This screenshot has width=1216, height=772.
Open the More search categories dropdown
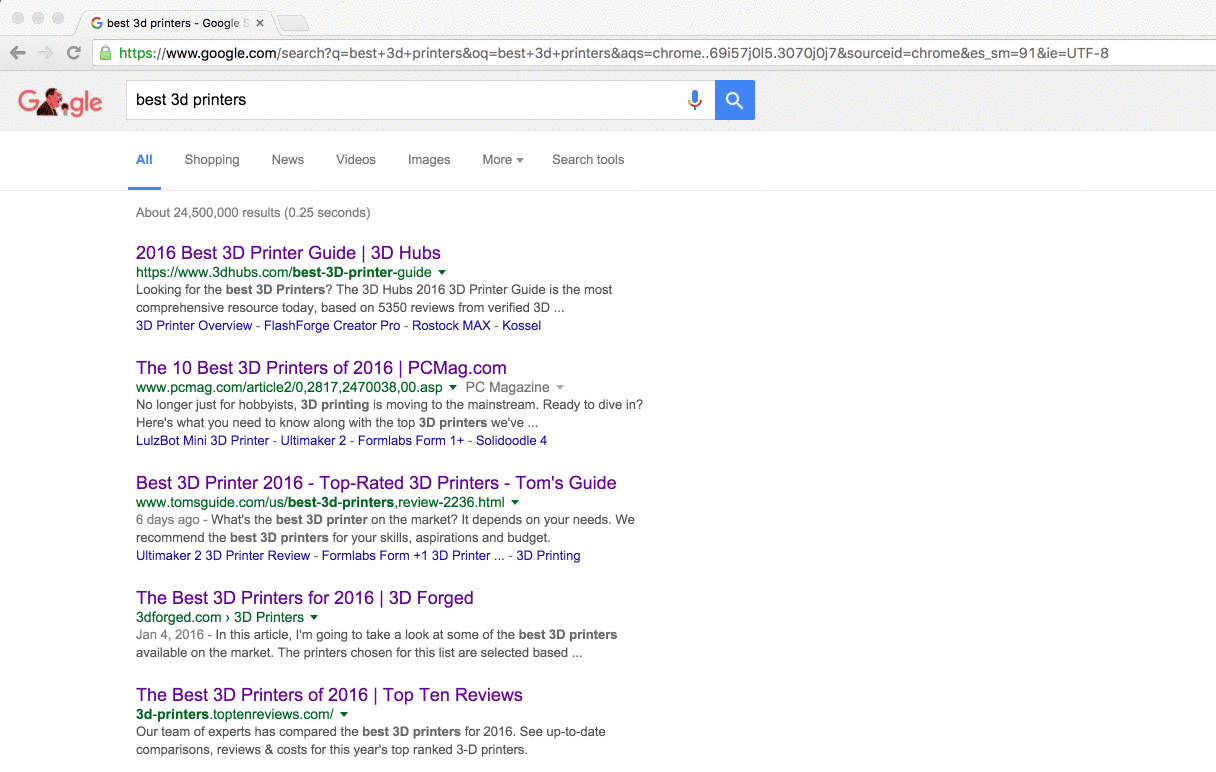pos(502,160)
